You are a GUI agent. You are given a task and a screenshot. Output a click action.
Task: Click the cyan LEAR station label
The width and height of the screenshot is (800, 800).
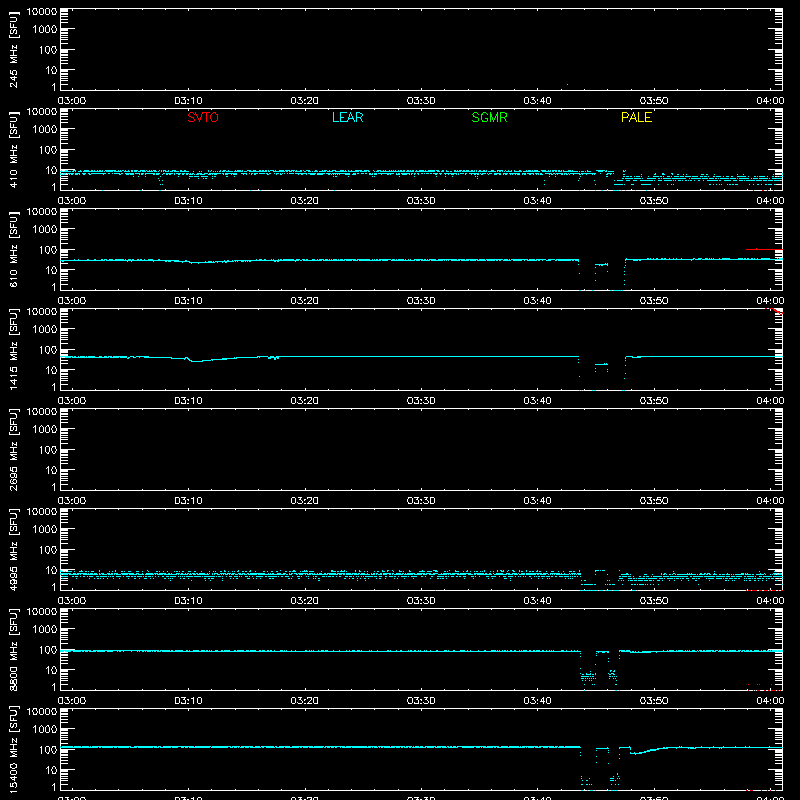pos(347,117)
